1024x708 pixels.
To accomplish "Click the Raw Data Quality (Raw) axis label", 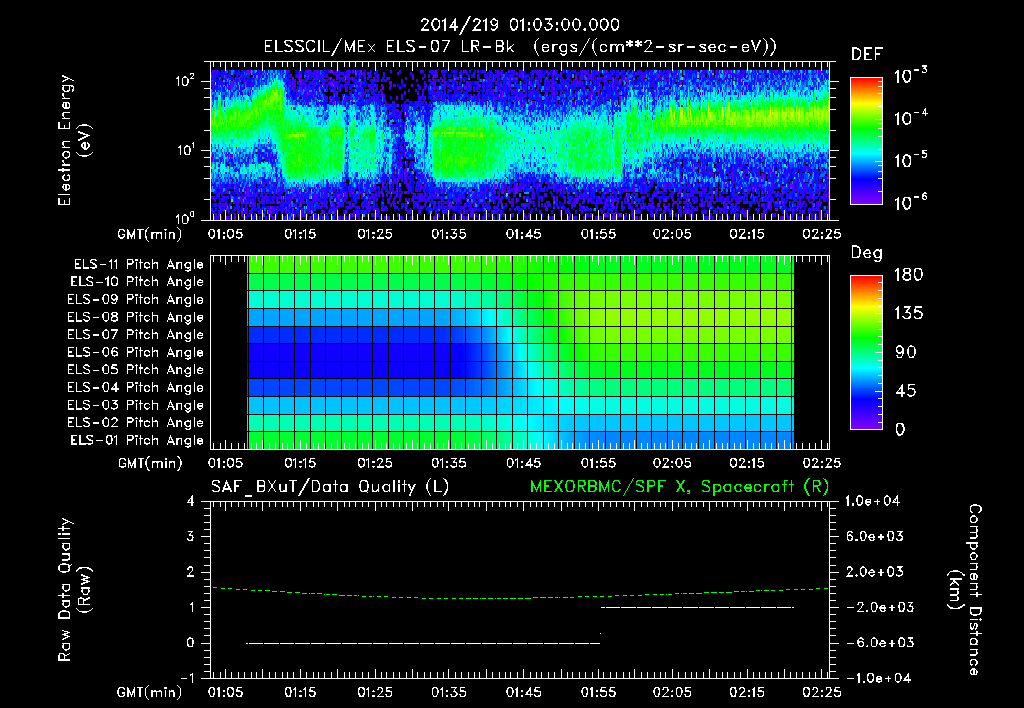I will (x=74, y=590).
